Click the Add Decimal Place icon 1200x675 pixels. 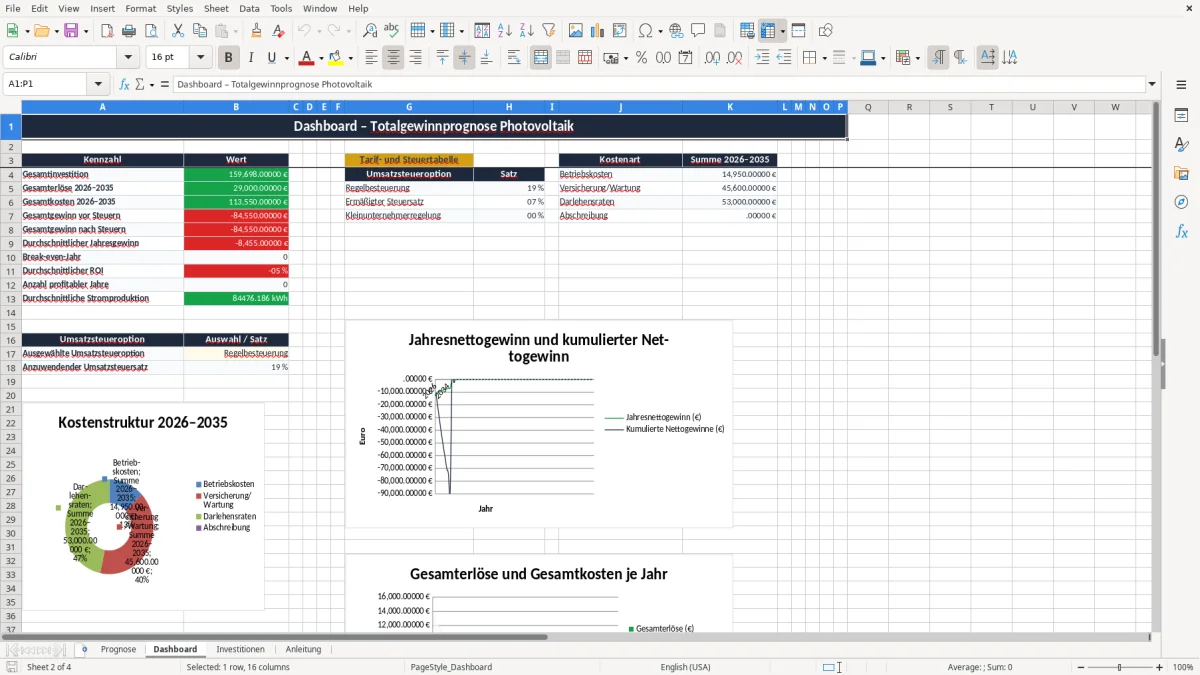tap(713, 58)
